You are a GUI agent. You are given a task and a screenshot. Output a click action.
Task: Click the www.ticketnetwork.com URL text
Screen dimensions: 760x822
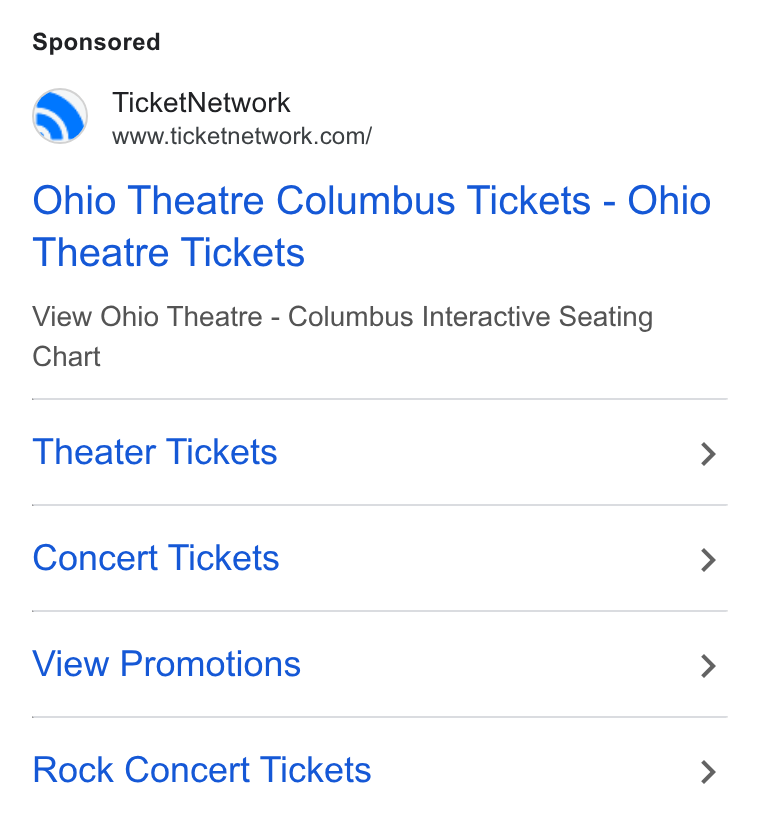[242, 136]
